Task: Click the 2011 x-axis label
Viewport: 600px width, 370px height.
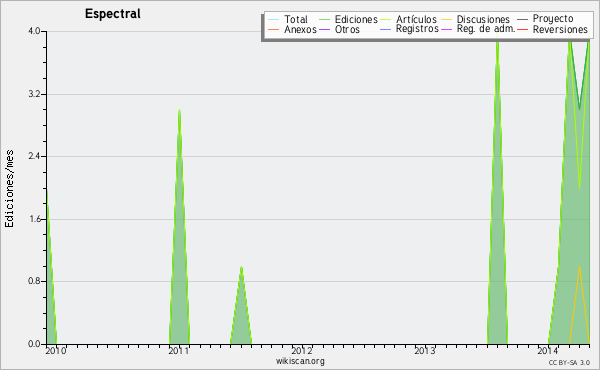Action: pyautogui.click(x=179, y=351)
